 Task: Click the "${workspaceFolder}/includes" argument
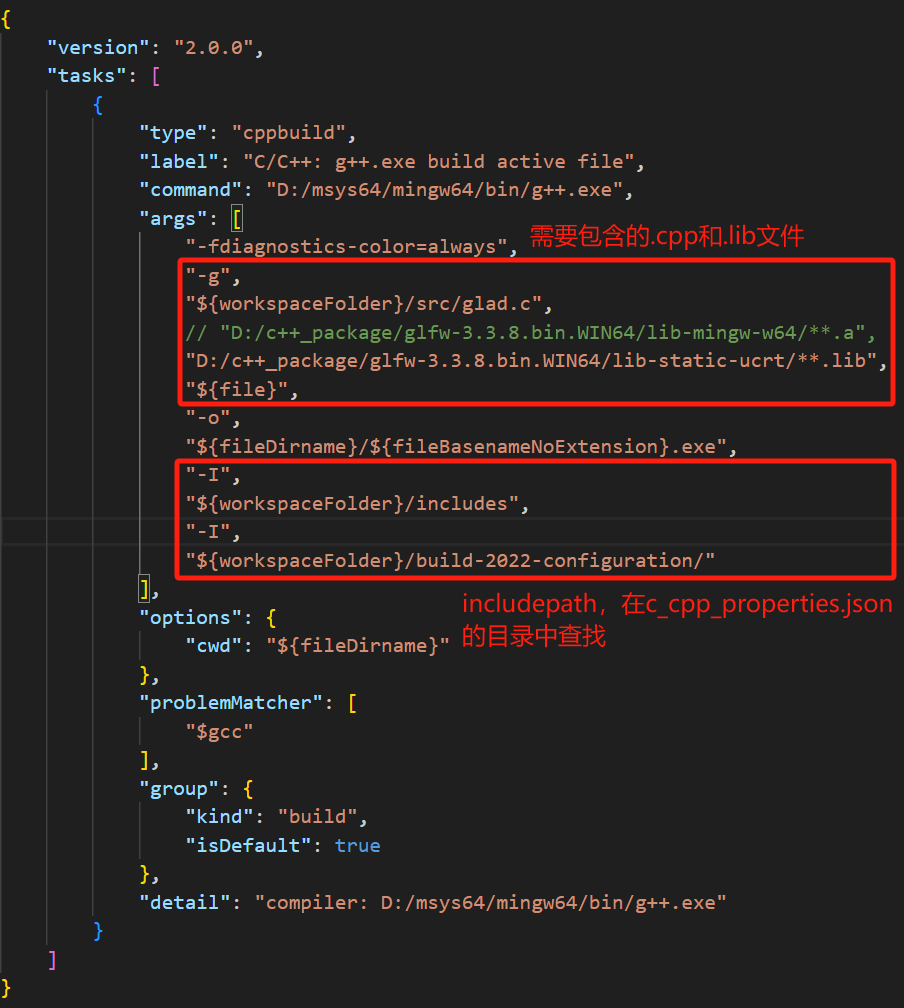352,503
